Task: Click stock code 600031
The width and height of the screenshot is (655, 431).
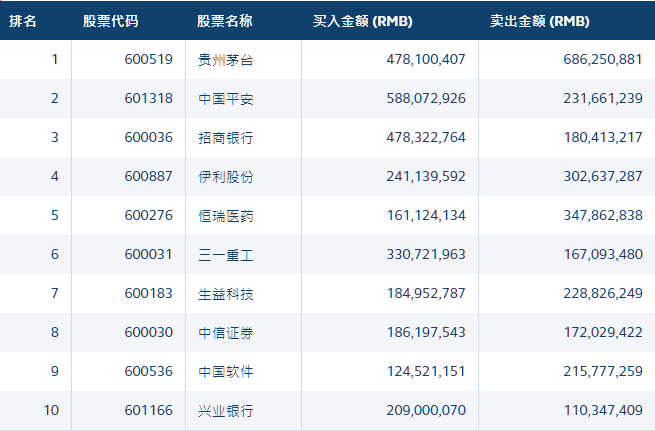Action: pyautogui.click(x=149, y=254)
